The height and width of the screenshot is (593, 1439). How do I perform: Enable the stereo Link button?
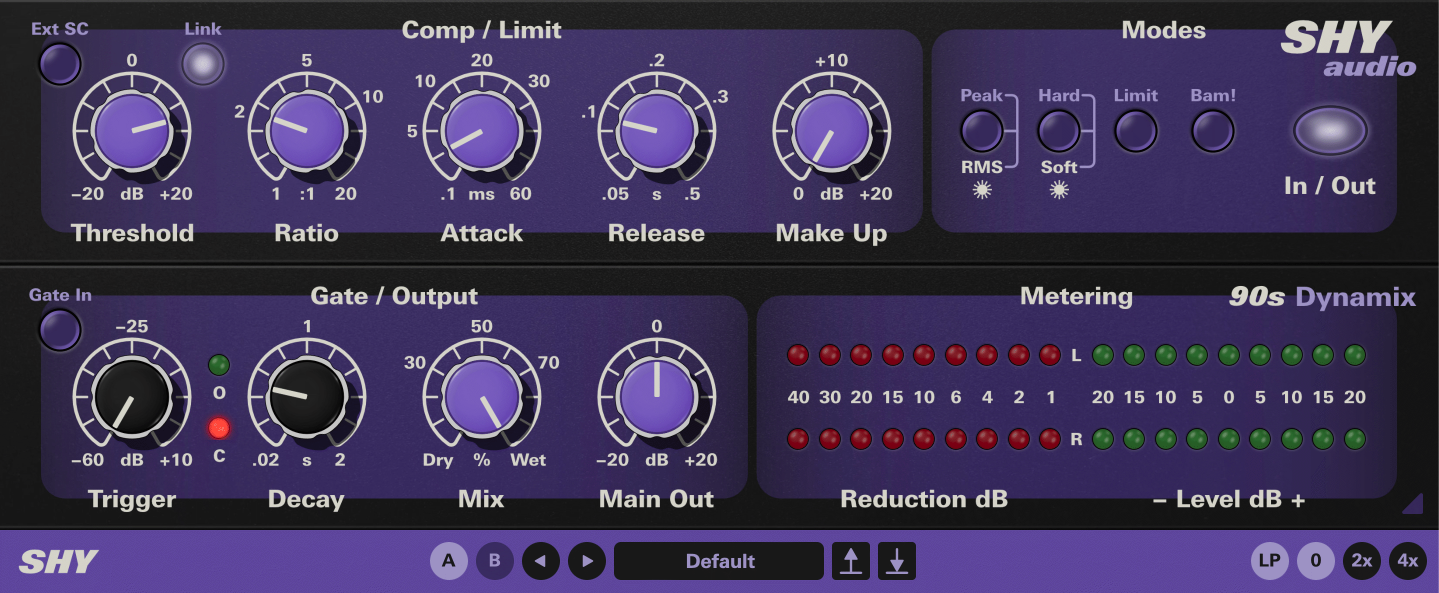pos(203,64)
